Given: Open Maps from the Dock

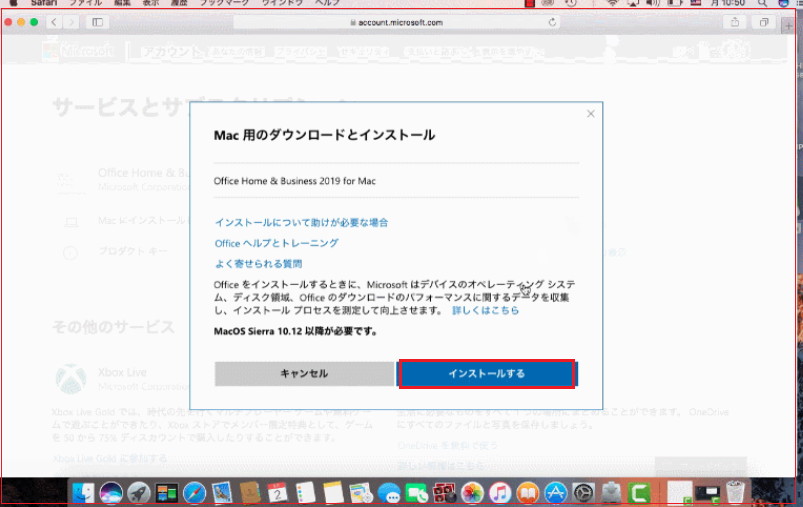Looking at the screenshot, I should click(x=361, y=493).
